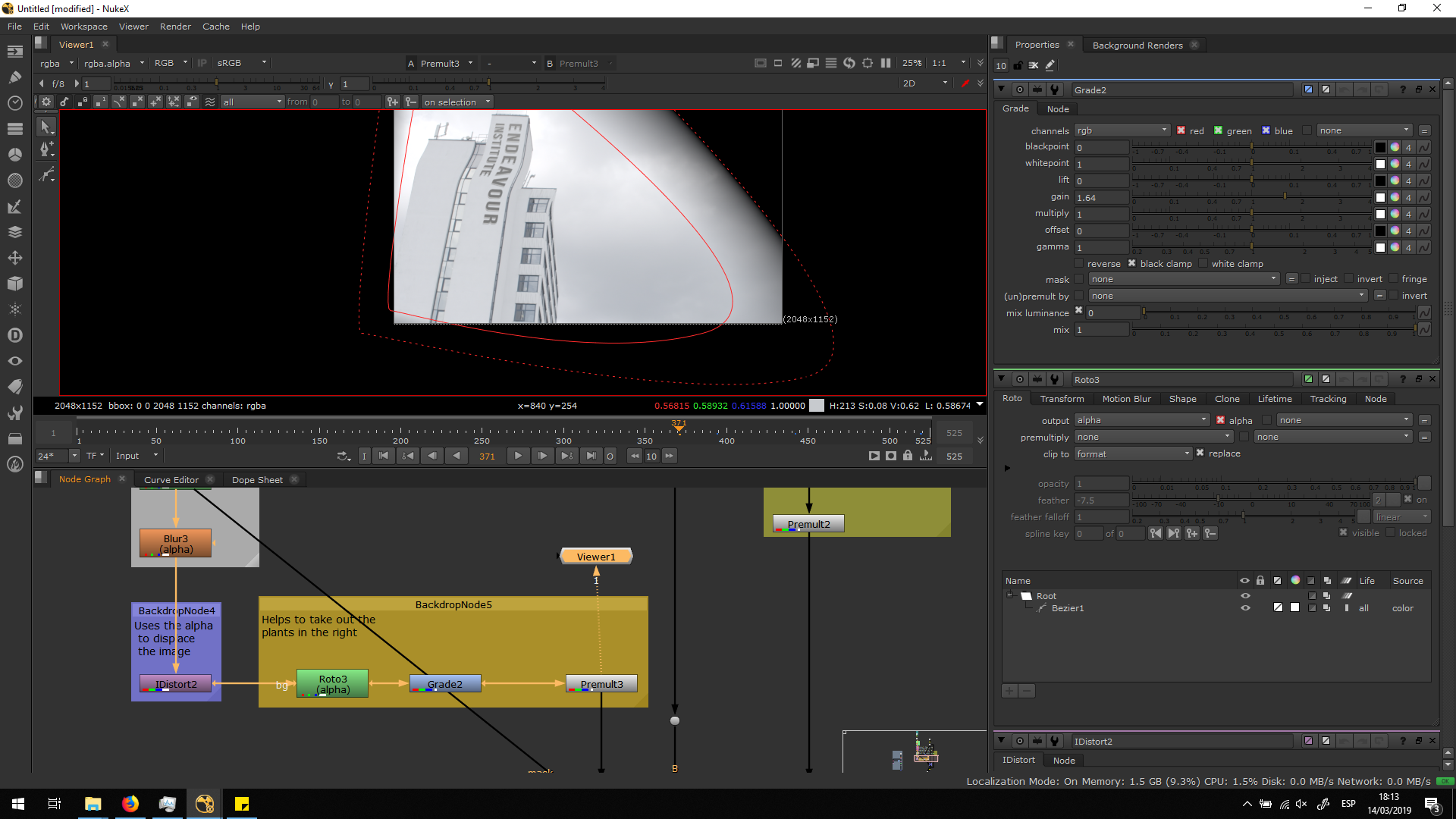Image resolution: width=1456 pixels, height=819 pixels.
Task: Open the 3D nodes cube icon
Action: (14, 284)
